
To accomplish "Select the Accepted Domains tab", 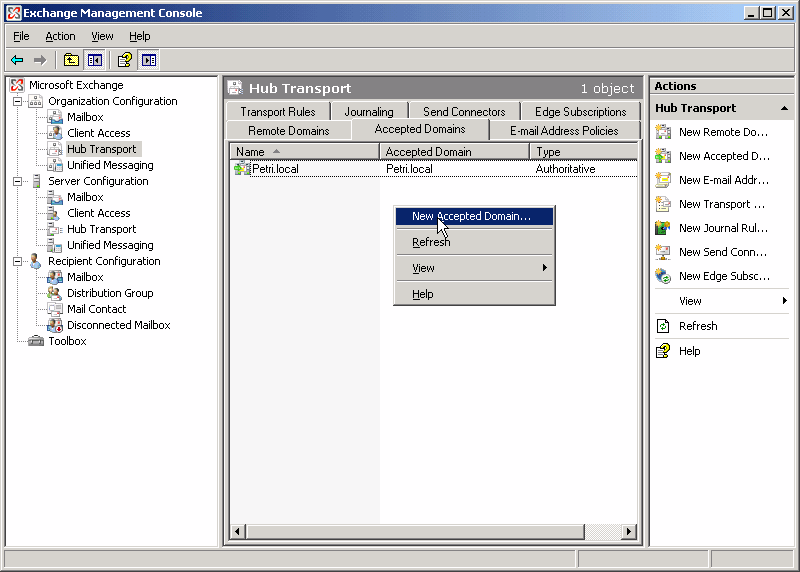I will click(420, 129).
